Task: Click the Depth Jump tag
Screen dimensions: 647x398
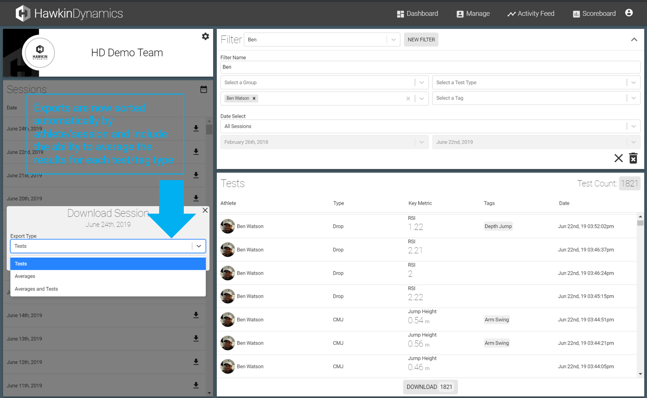Action: coord(498,226)
